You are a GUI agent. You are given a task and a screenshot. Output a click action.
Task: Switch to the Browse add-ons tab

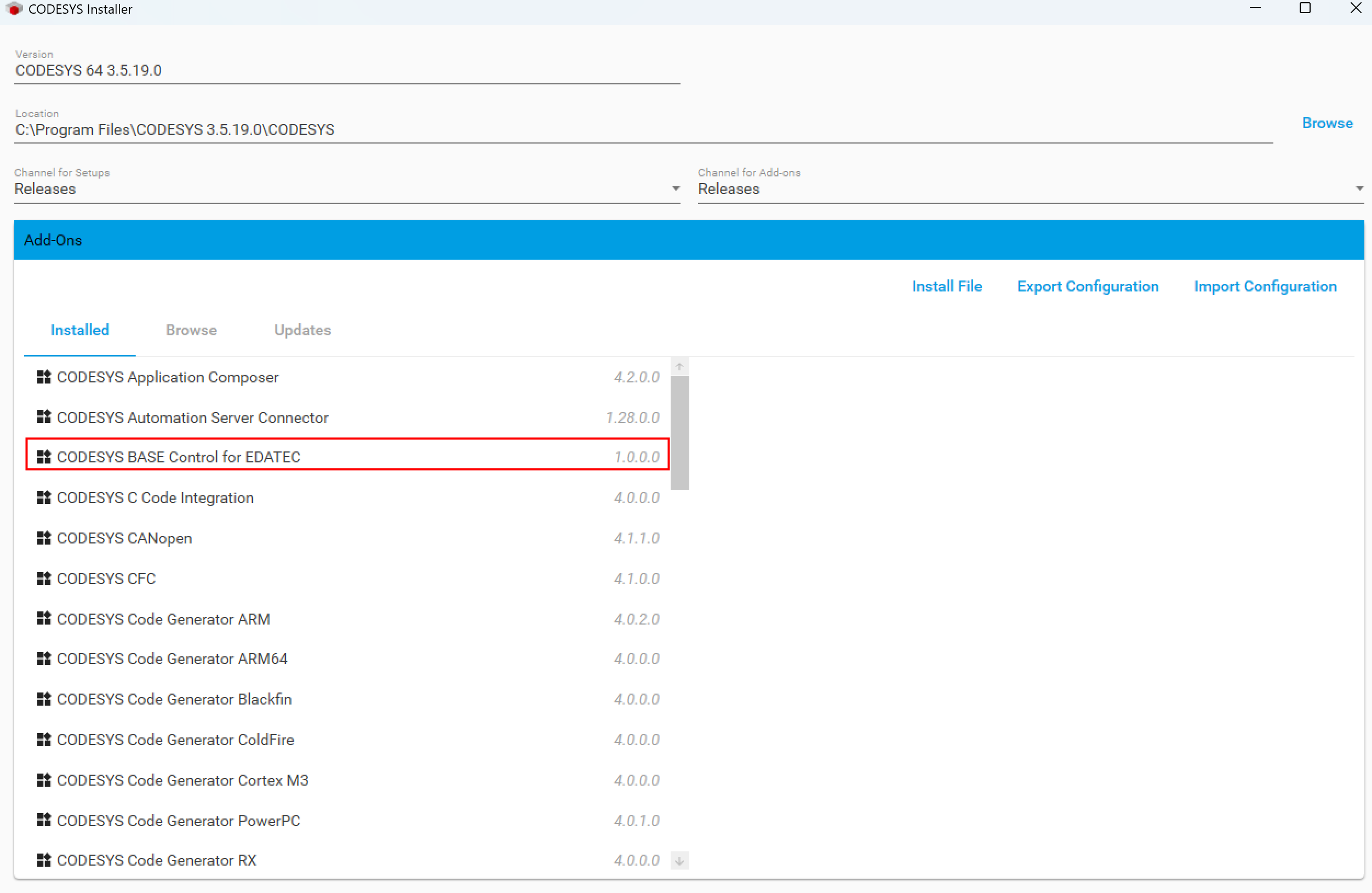pyautogui.click(x=191, y=330)
